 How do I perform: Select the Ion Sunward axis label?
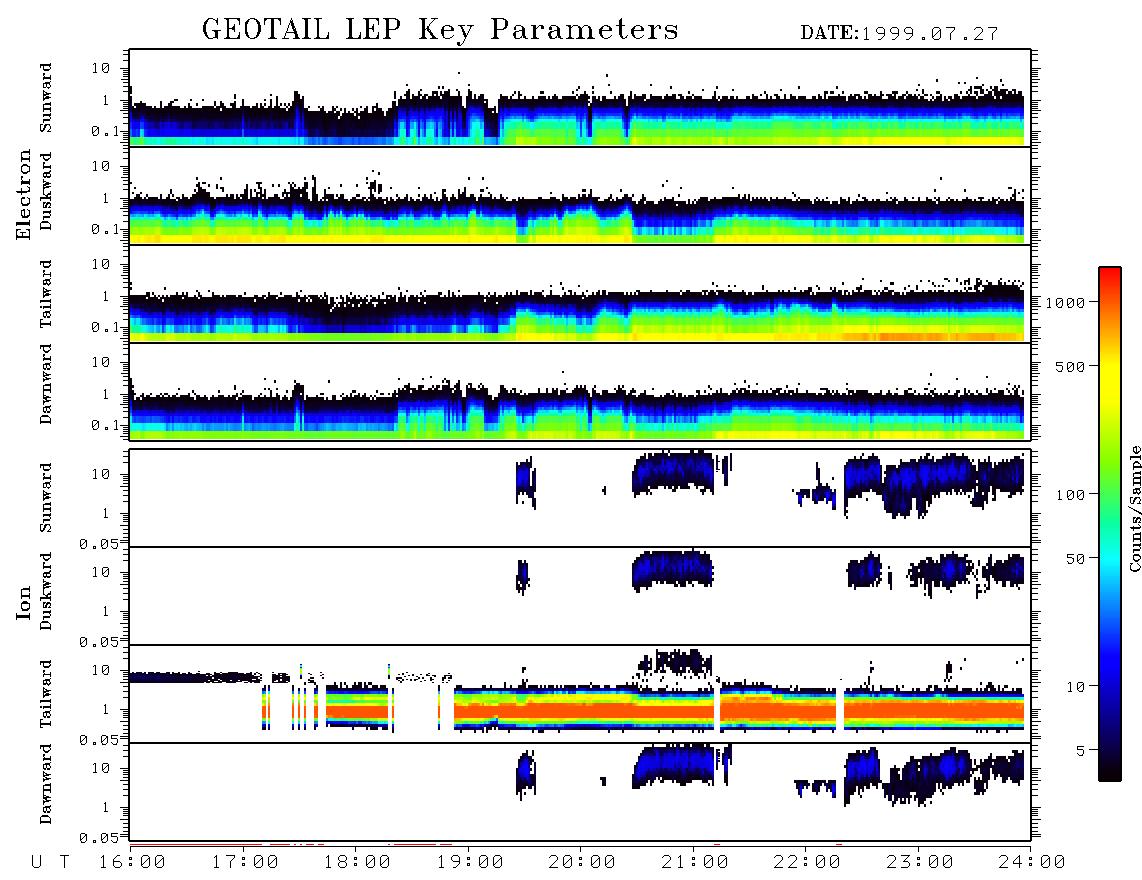click(46, 498)
